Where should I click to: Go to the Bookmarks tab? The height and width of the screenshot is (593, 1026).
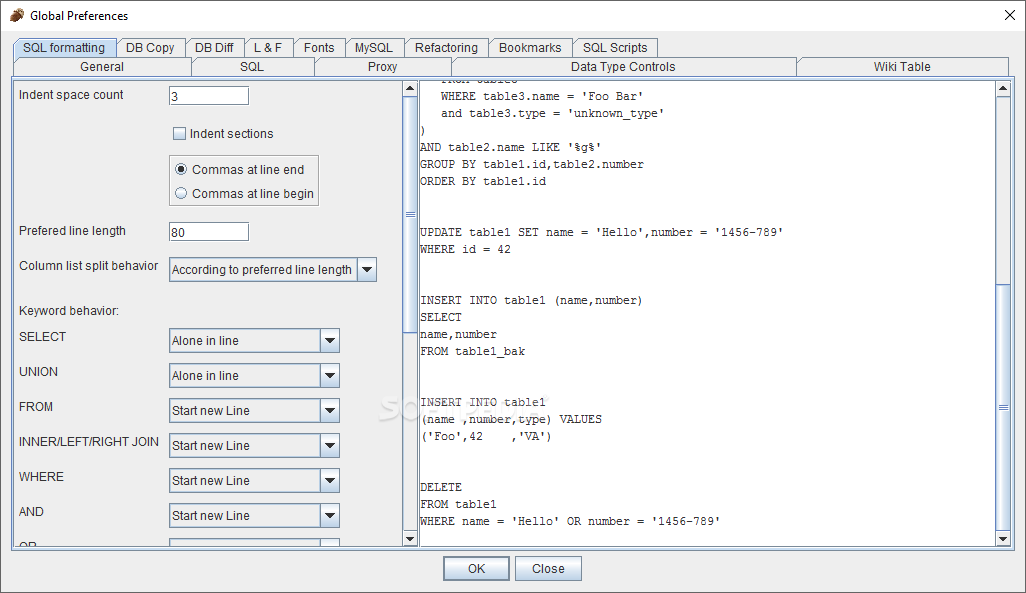530,48
